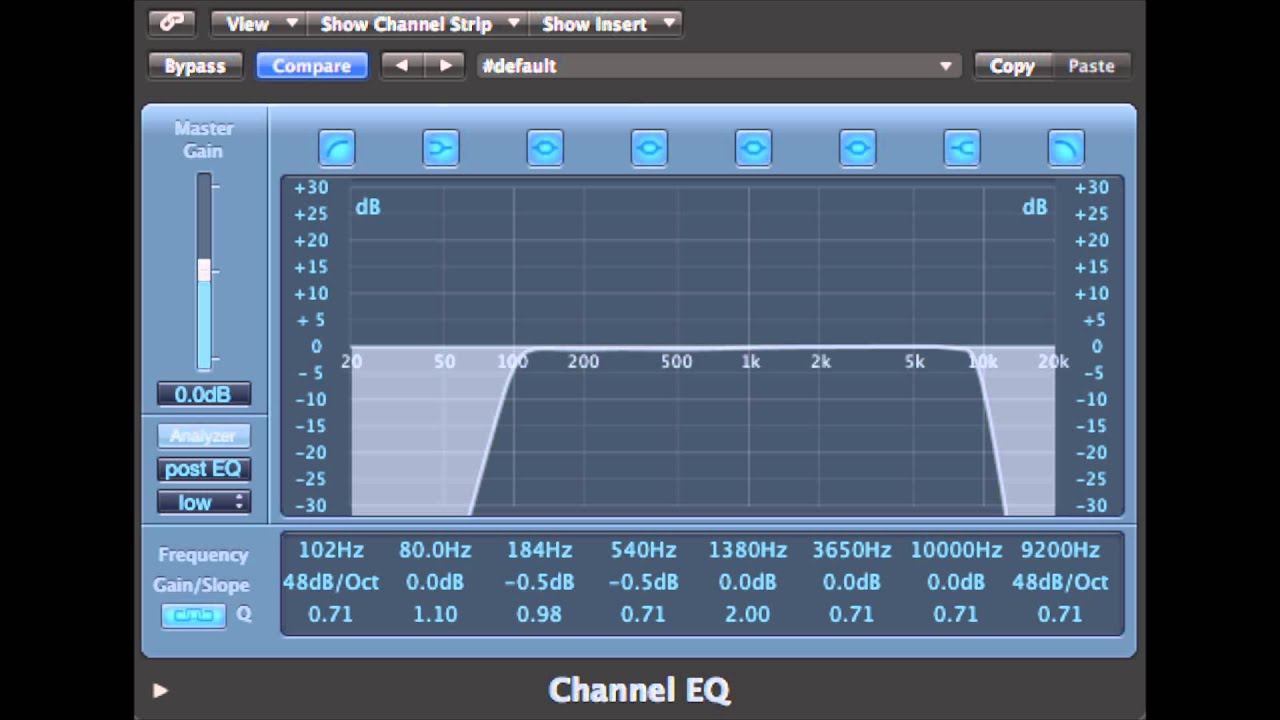The height and width of the screenshot is (720, 1280).
Task: Click the link chain icon button
Action: click(x=171, y=23)
